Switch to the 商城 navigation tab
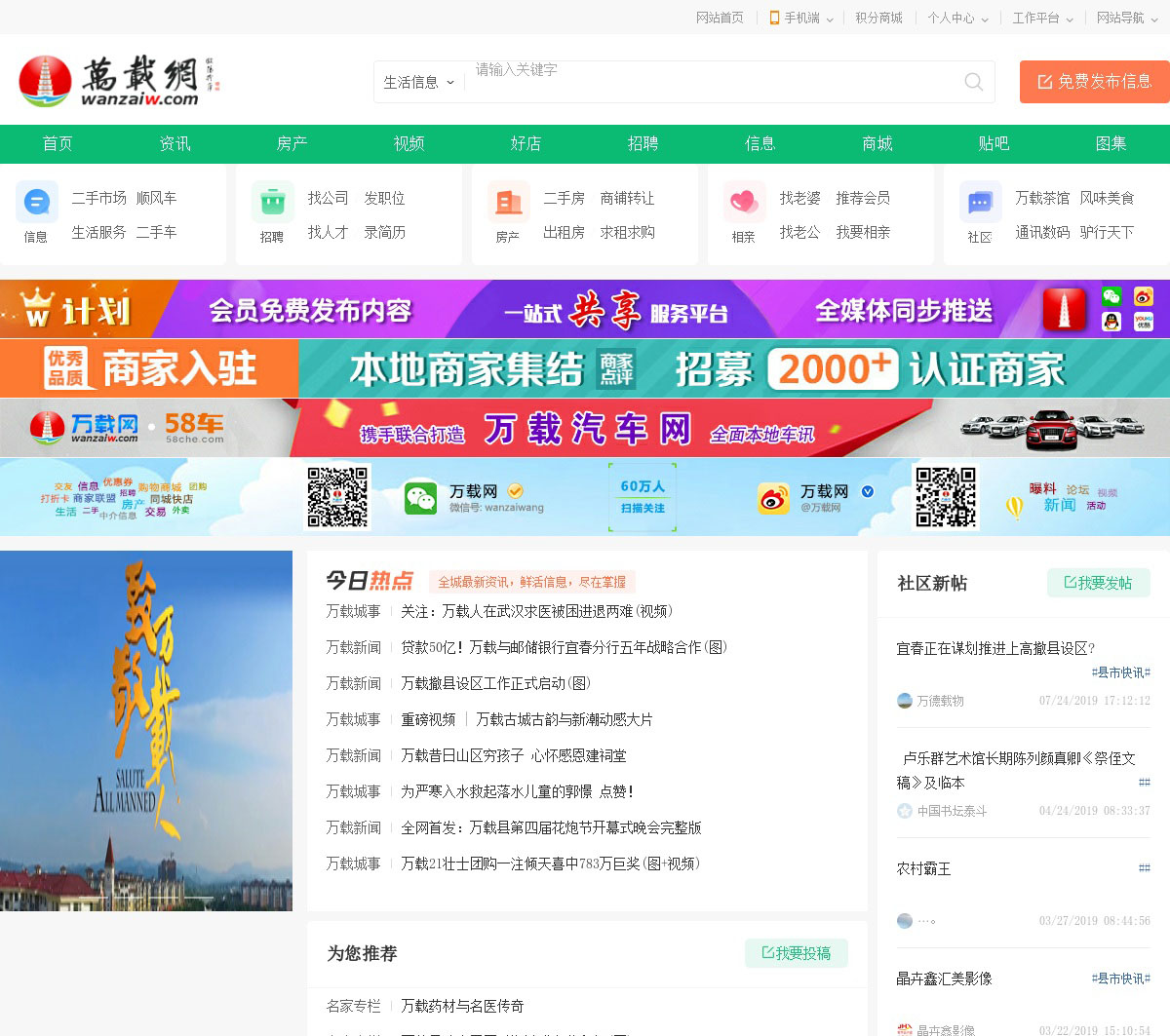Image resolution: width=1170 pixels, height=1036 pixels. pyautogui.click(x=877, y=143)
